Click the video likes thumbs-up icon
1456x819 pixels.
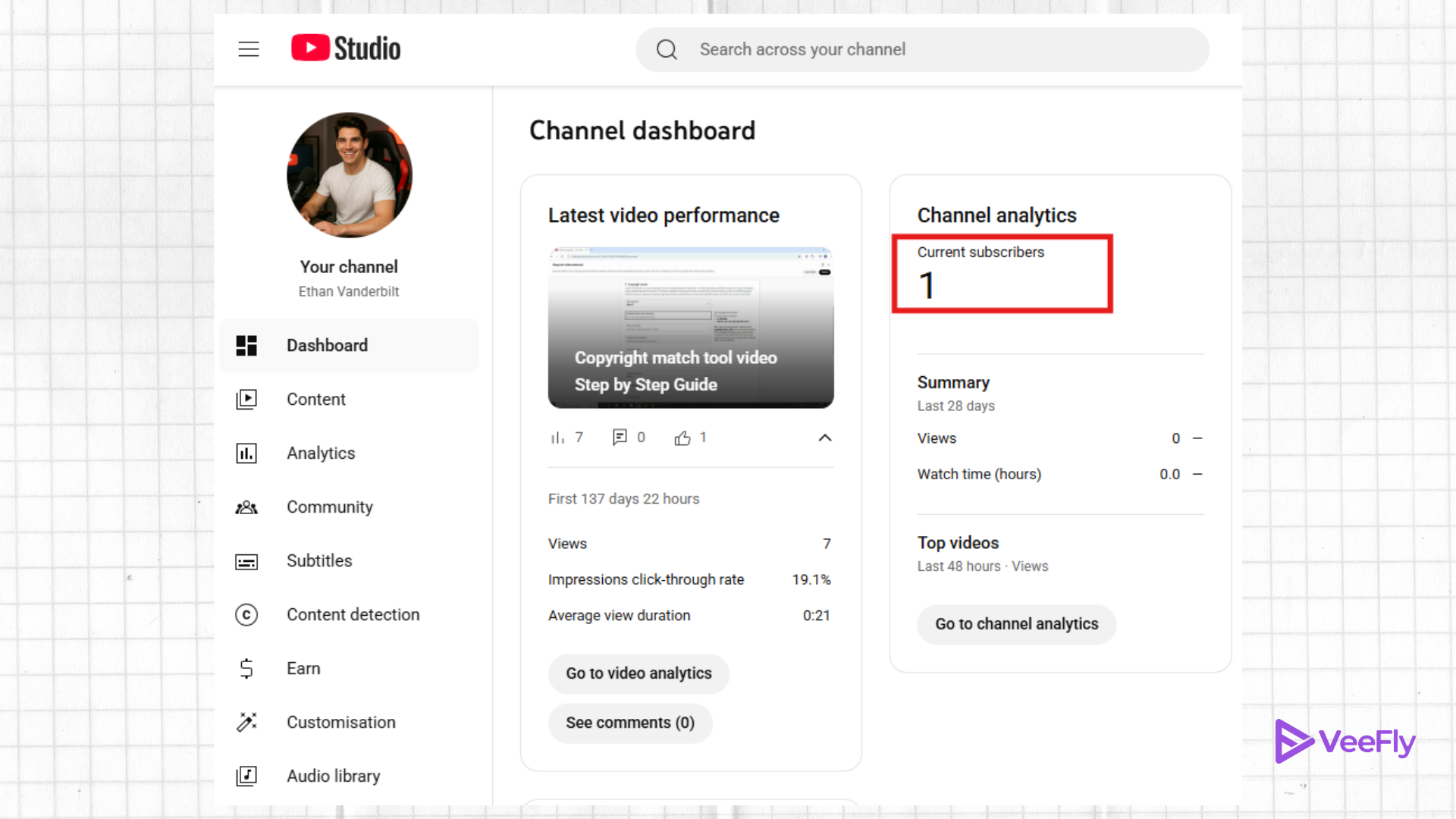(x=682, y=438)
